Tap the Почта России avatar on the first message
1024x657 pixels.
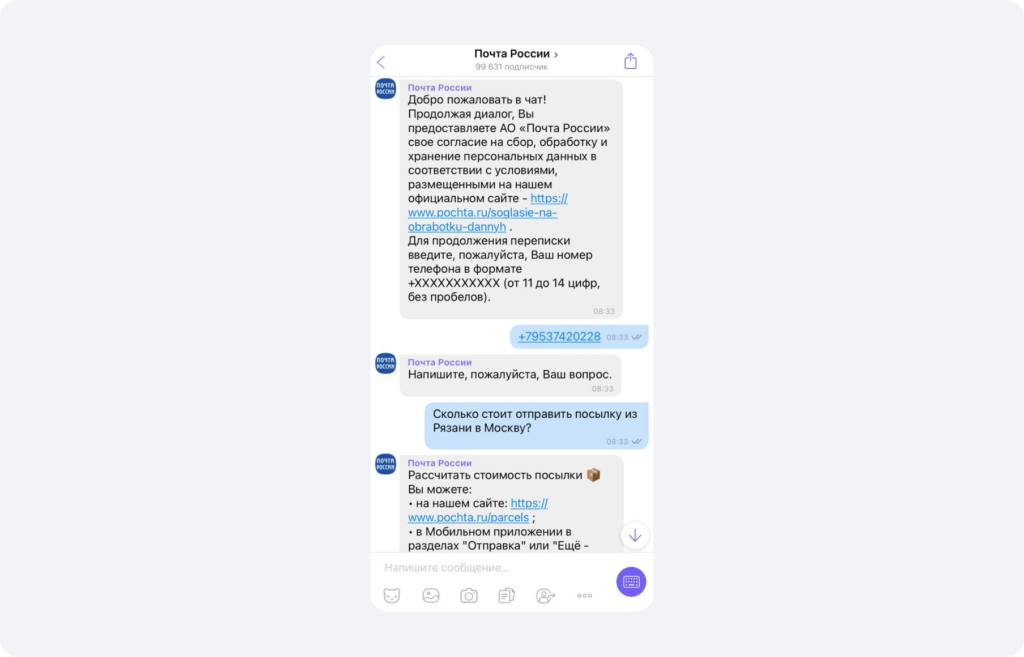click(x=385, y=89)
